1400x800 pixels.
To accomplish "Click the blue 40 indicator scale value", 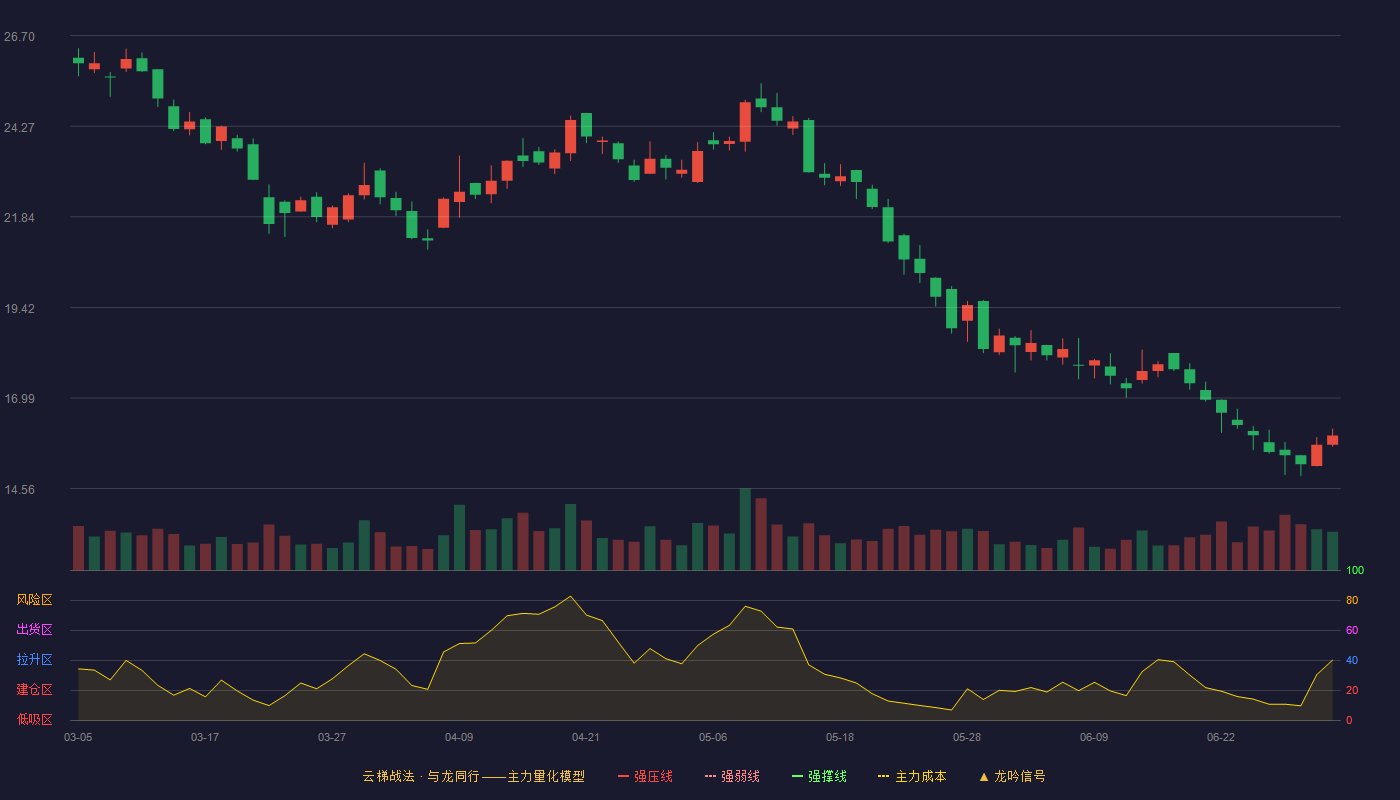I will coord(1352,661).
